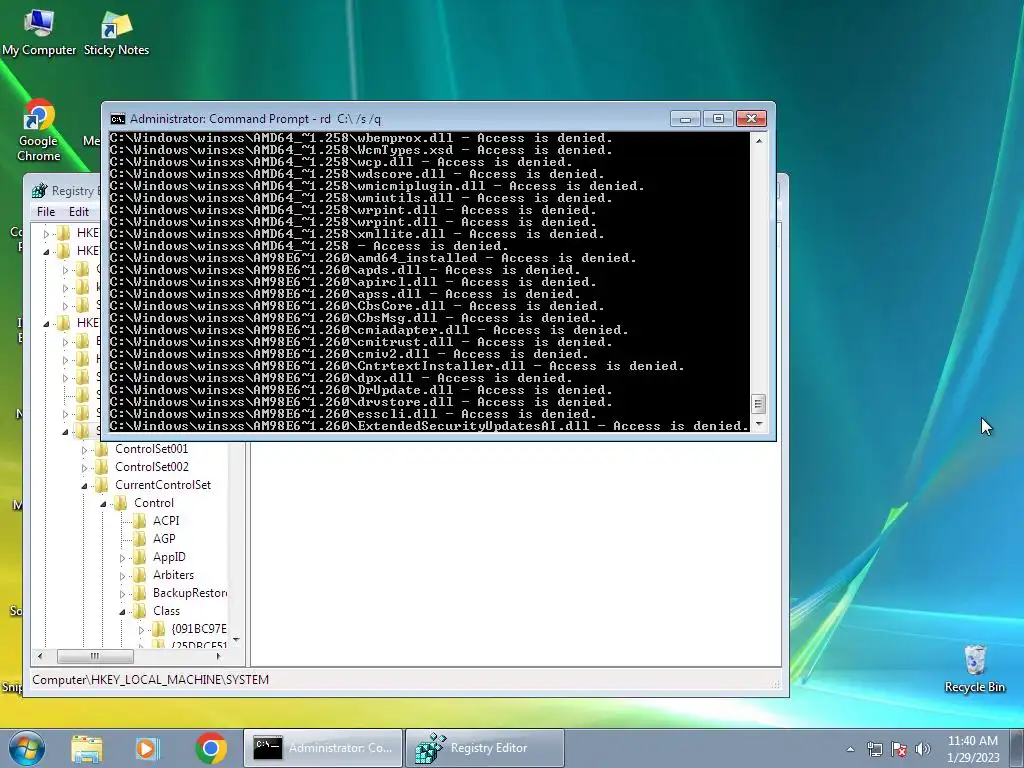Collapse the Class key

point(122,612)
